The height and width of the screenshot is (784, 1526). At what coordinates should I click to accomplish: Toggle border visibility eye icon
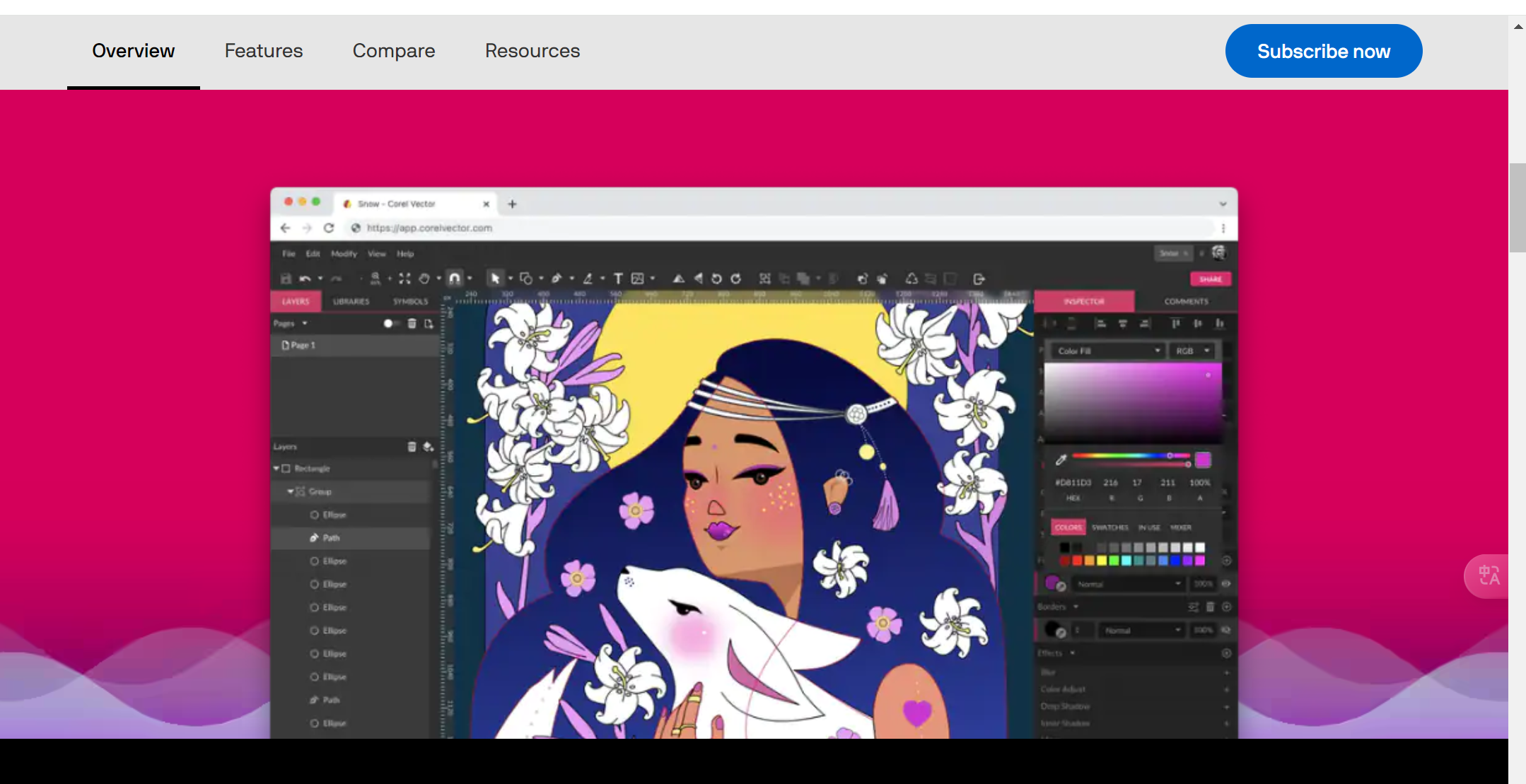[1226, 629]
